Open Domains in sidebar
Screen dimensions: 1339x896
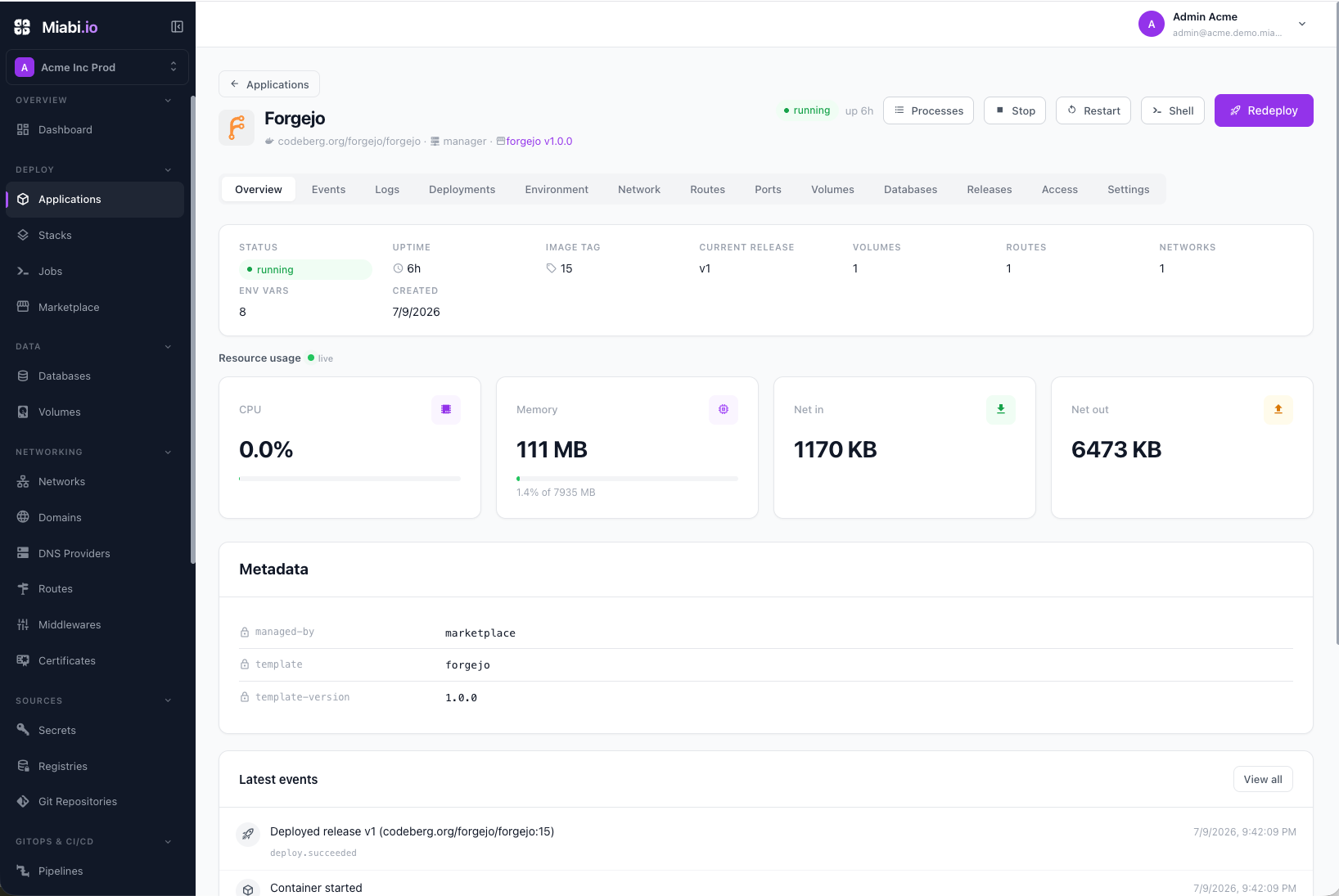[x=95, y=517]
